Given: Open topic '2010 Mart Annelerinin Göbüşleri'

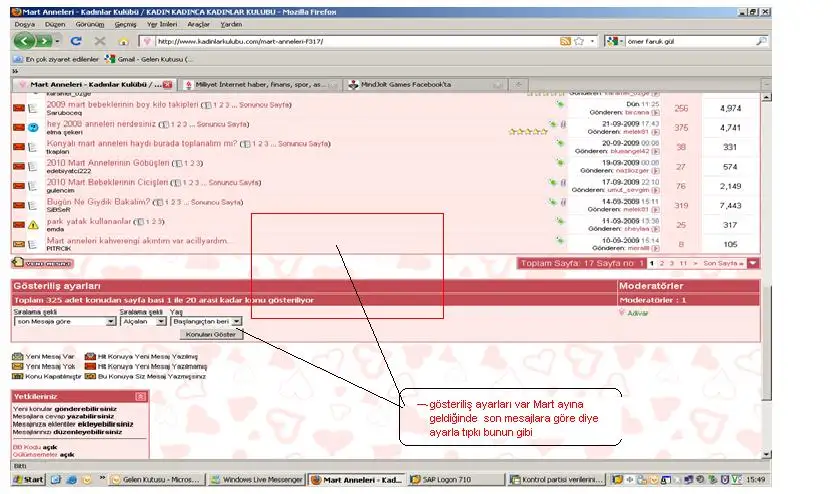Looking at the screenshot, I should [107, 163].
